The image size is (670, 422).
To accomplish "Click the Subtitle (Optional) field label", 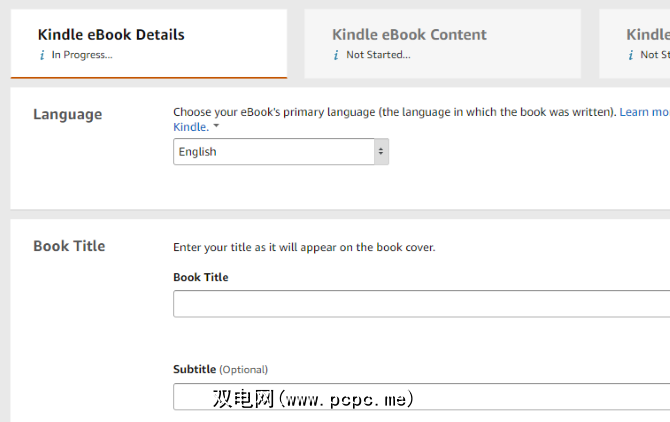I will pyautogui.click(x=220, y=369).
